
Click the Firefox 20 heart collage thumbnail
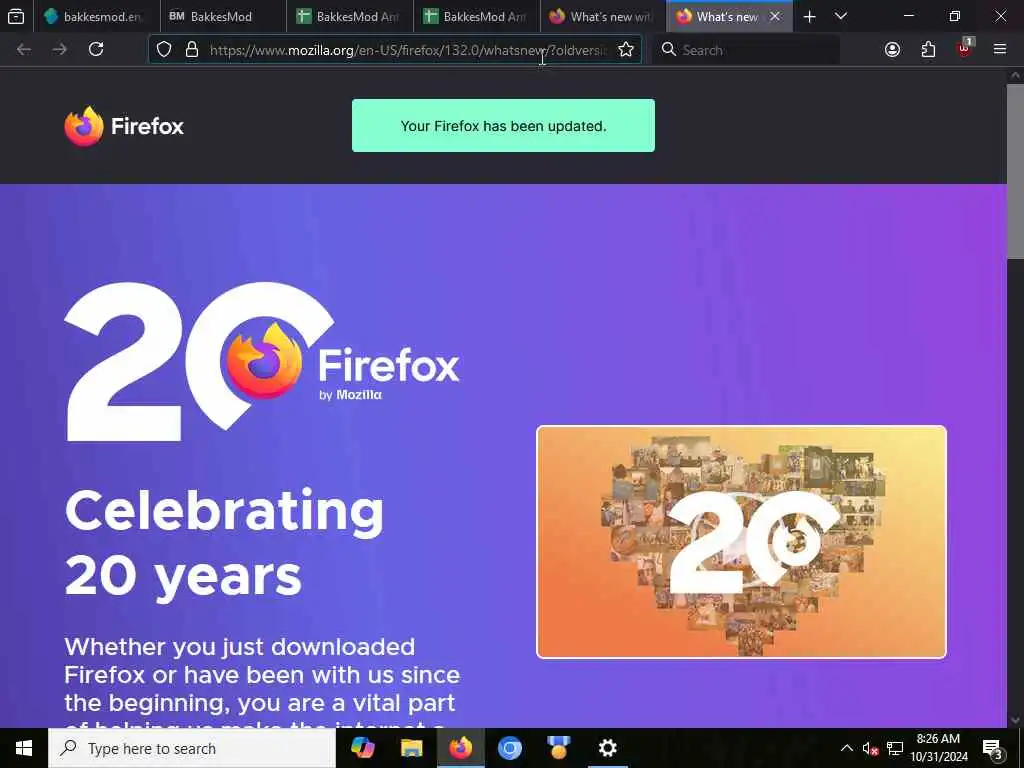tap(741, 542)
